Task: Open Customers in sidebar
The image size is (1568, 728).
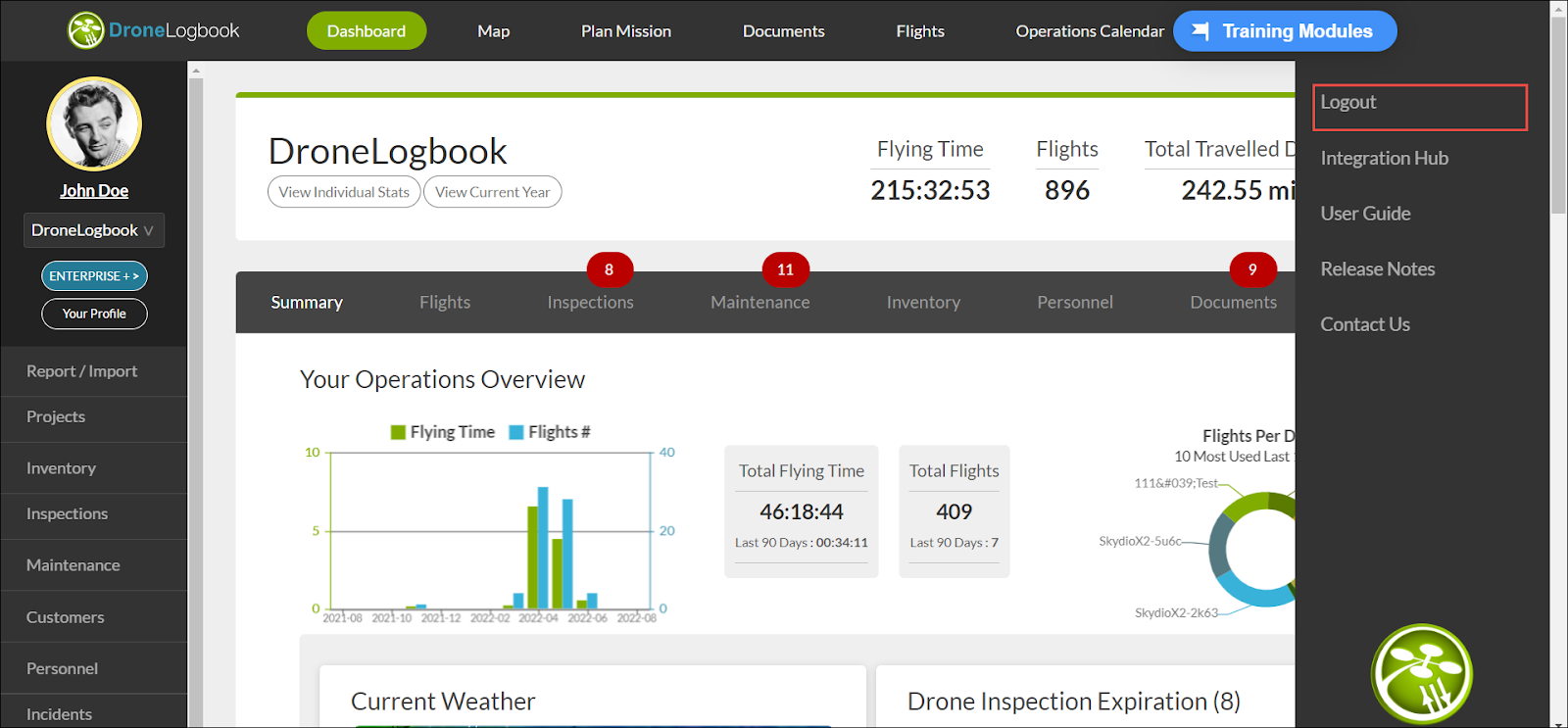Action: 94,617
